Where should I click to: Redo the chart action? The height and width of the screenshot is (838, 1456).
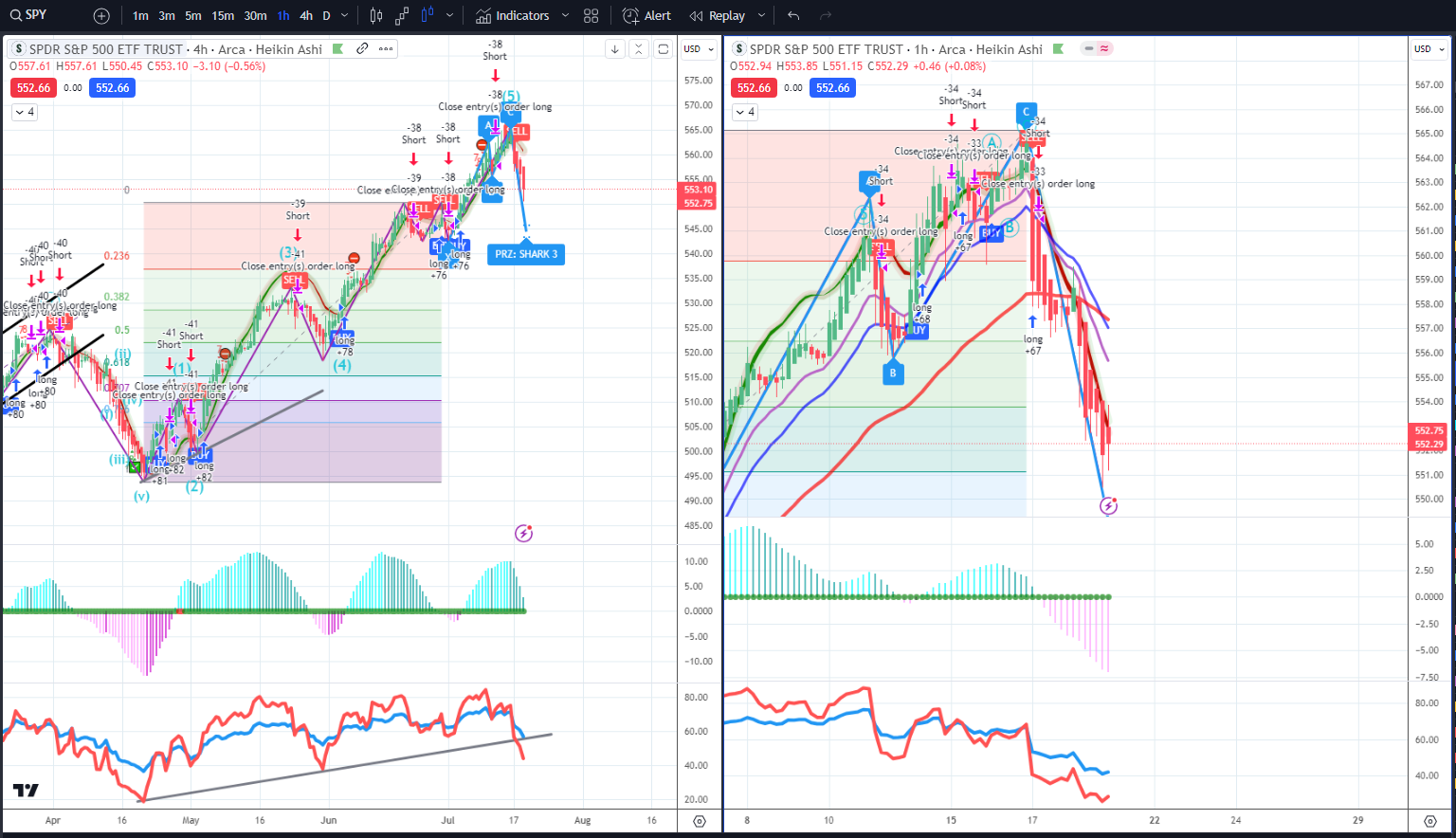825,16
